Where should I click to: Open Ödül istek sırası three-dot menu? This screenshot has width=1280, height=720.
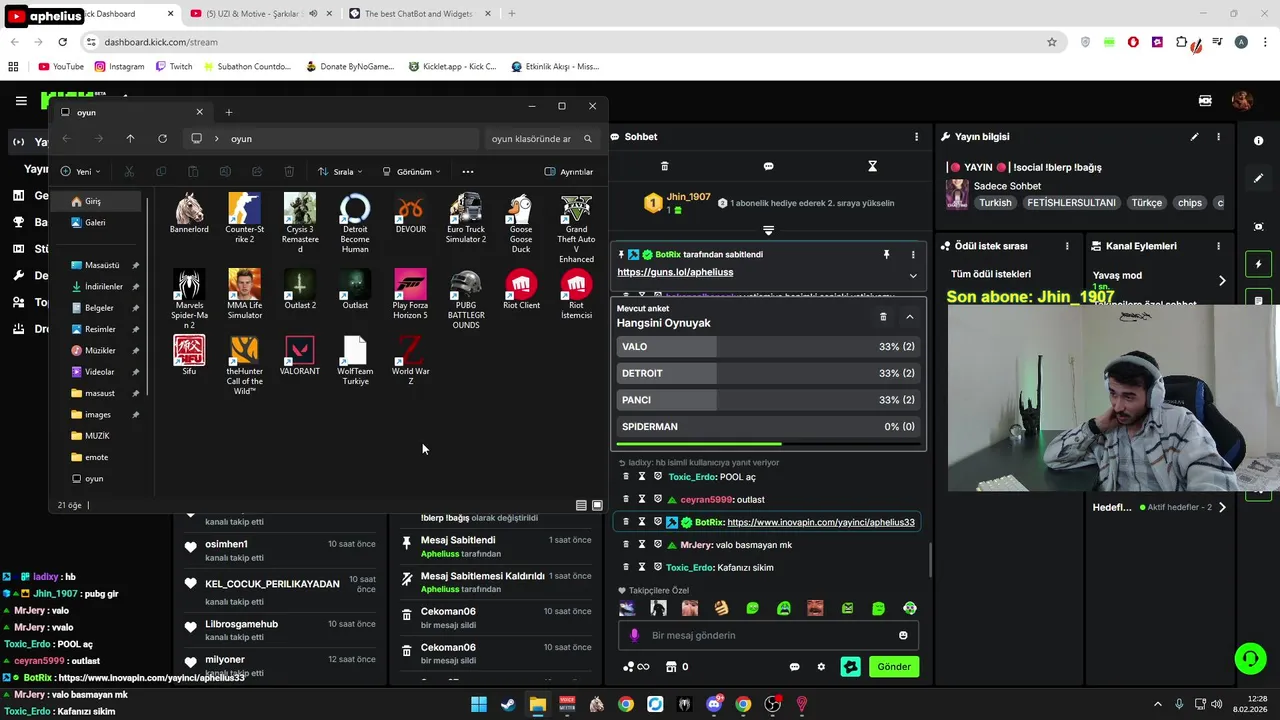pyautogui.click(x=1067, y=246)
